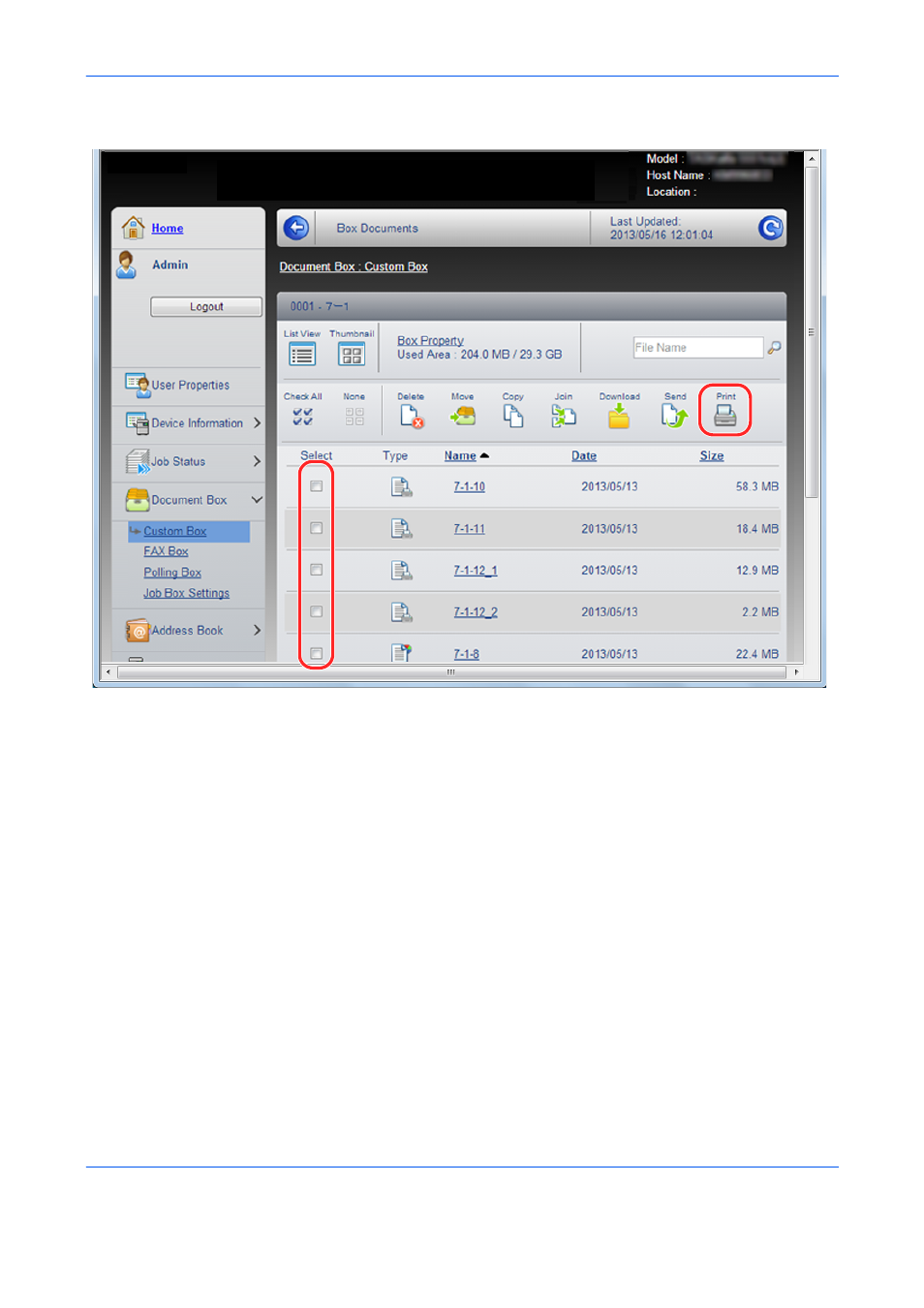Sort by the Size column header
The width and height of the screenshot is (924, 1308).
click(712, 456)
